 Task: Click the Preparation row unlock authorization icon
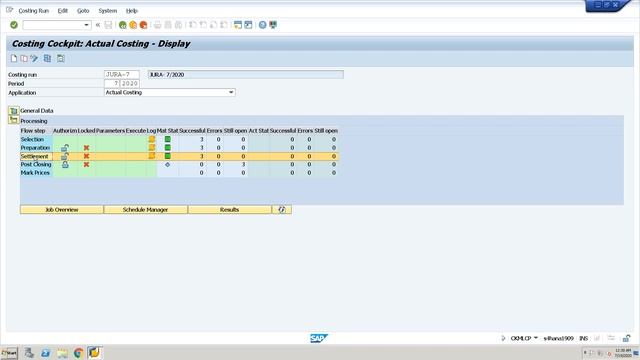tap(65, 148)
